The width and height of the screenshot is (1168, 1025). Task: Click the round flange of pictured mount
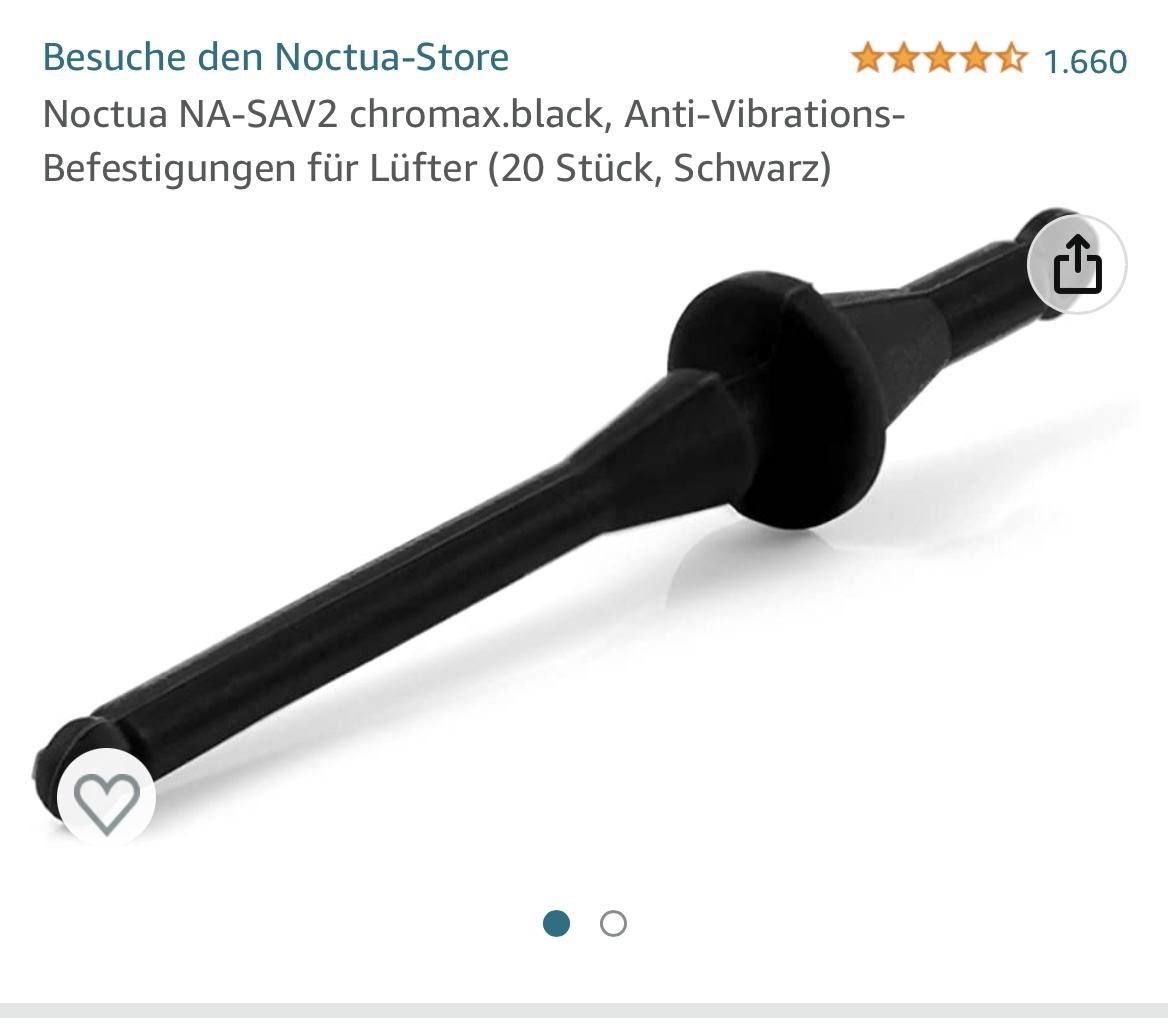(x=778, y=402)
